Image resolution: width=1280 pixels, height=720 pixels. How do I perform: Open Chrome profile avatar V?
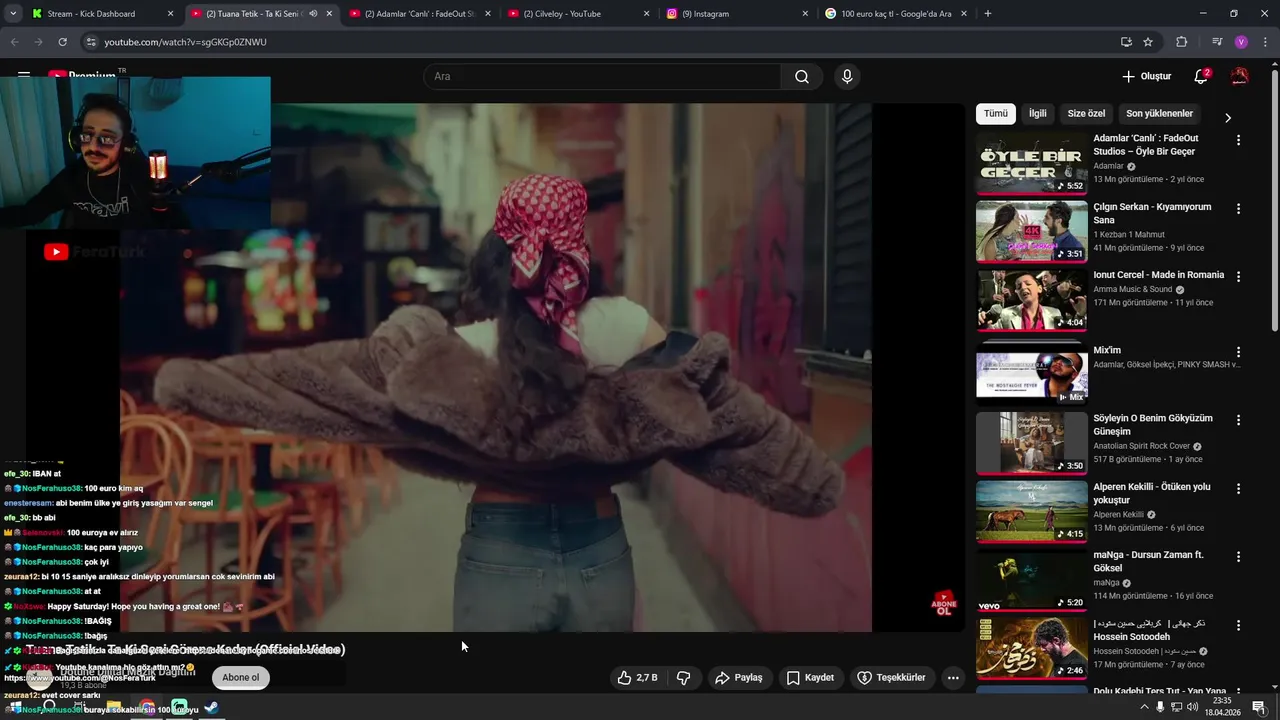(x=1241, y=42)
